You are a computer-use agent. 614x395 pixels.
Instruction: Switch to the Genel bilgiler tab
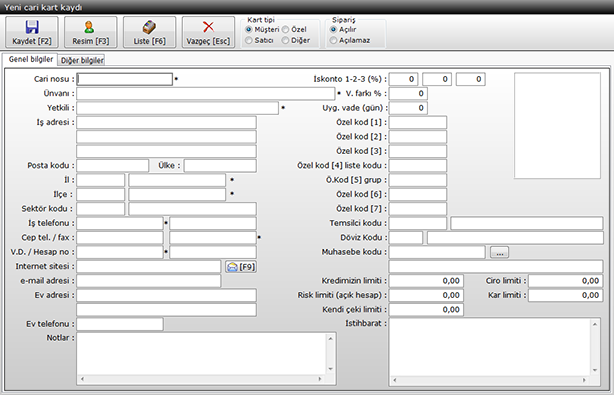coord(31,60)
